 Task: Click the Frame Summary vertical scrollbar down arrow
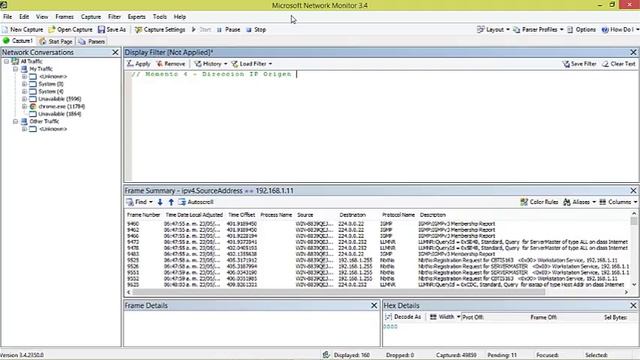[x=633, y=284]
